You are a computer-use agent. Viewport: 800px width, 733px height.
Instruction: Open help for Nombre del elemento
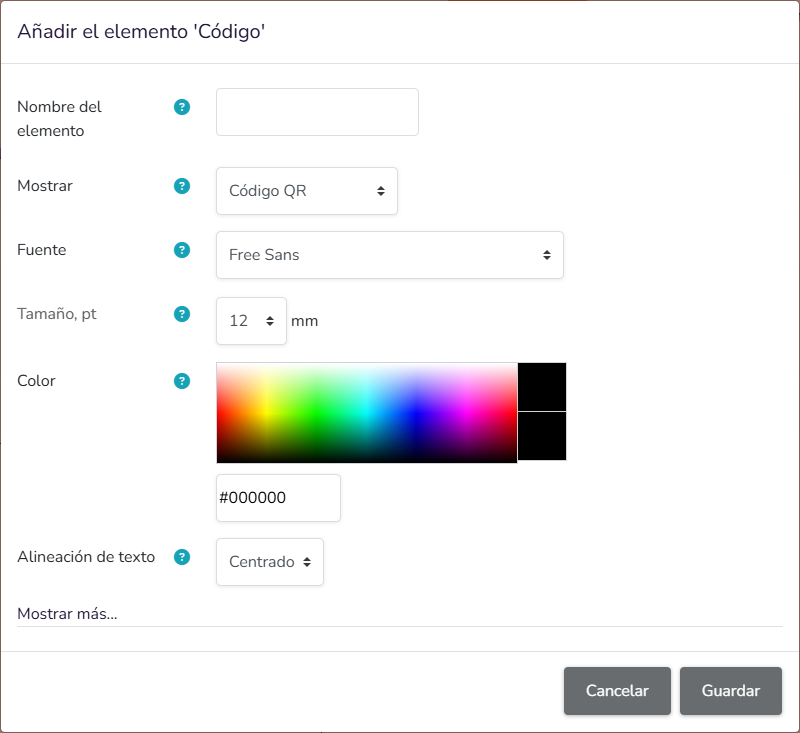pos(182,107)
